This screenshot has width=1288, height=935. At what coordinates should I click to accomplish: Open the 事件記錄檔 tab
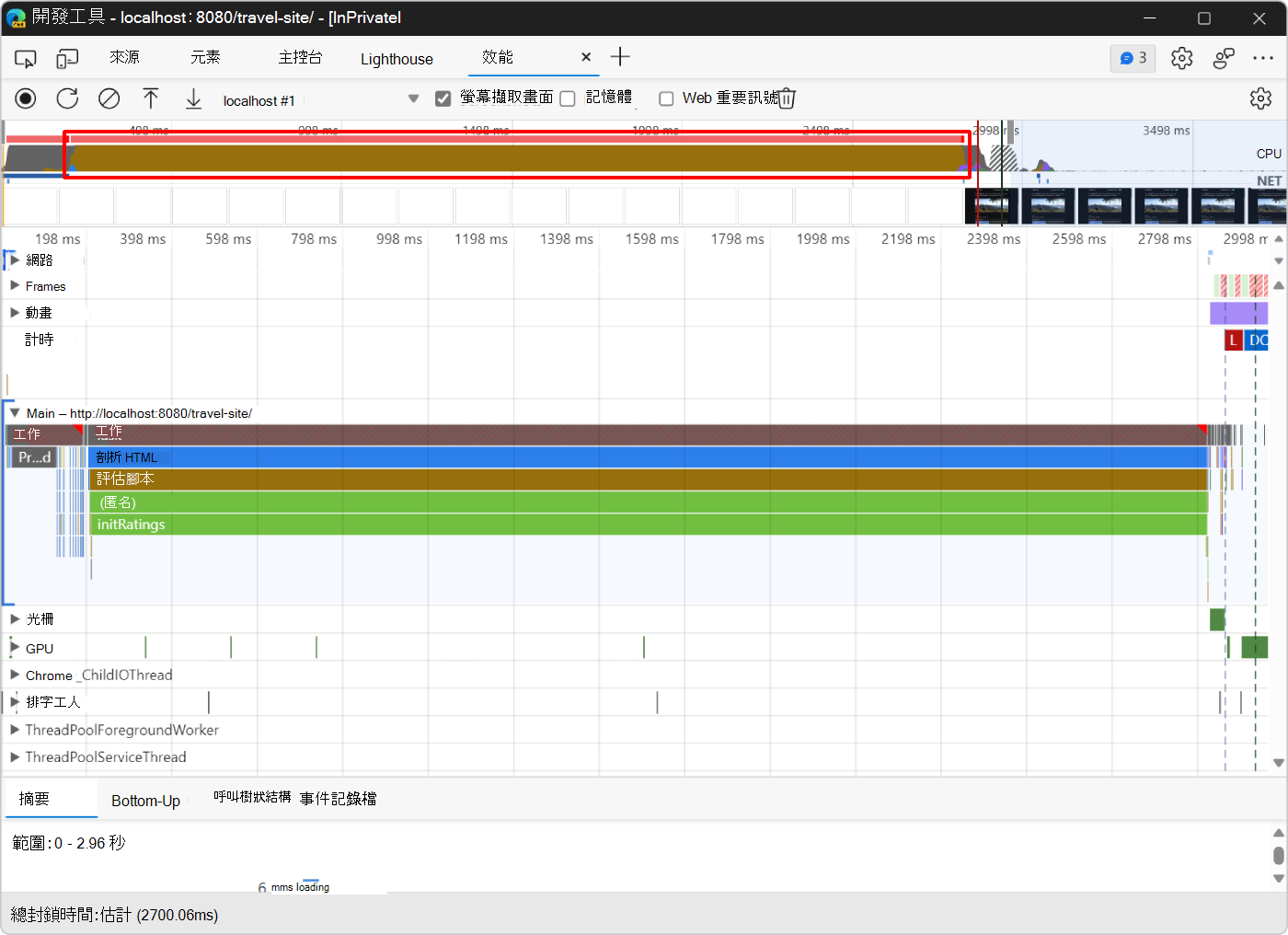338,799
